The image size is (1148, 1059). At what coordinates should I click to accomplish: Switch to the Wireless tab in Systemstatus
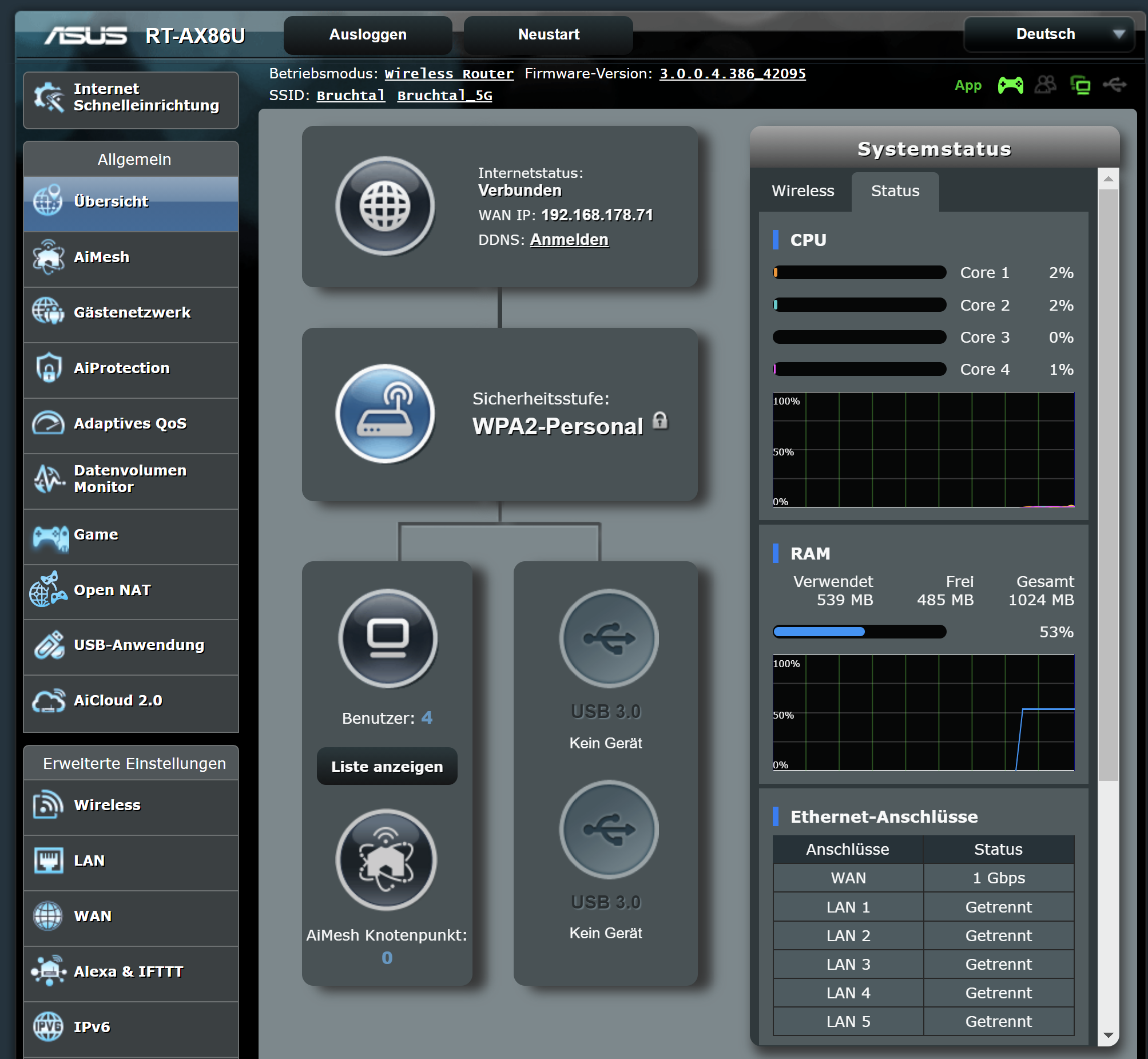click(x=803, y=191)
